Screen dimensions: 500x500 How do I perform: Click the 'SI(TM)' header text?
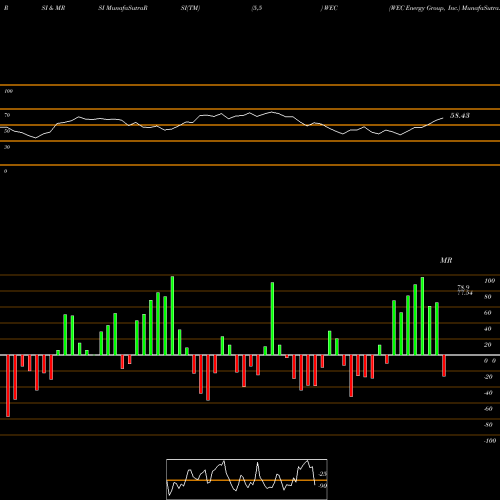click(190, 8)
